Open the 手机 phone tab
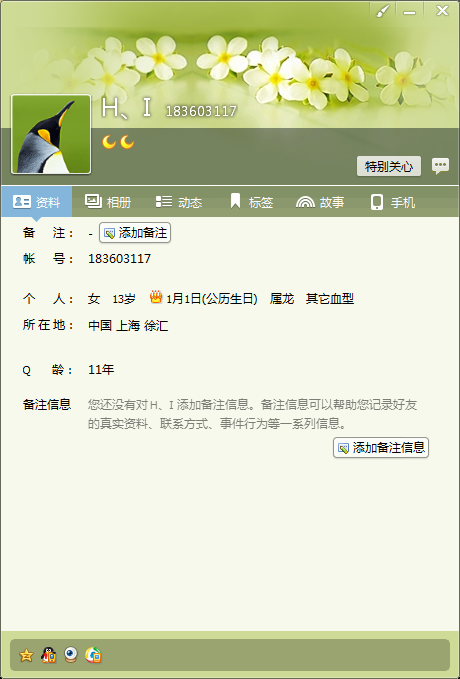The width and height of the screenshot is (460, 679). (x=393, y=202)
